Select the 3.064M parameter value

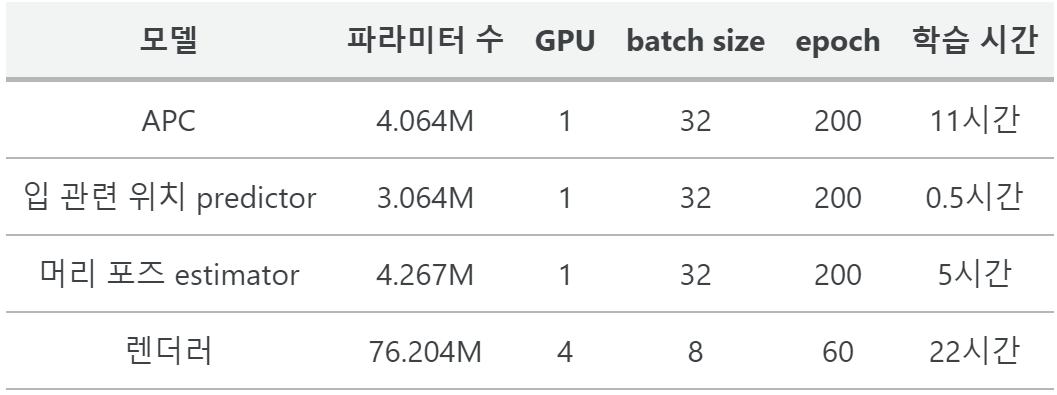click(x=425, y=198)
